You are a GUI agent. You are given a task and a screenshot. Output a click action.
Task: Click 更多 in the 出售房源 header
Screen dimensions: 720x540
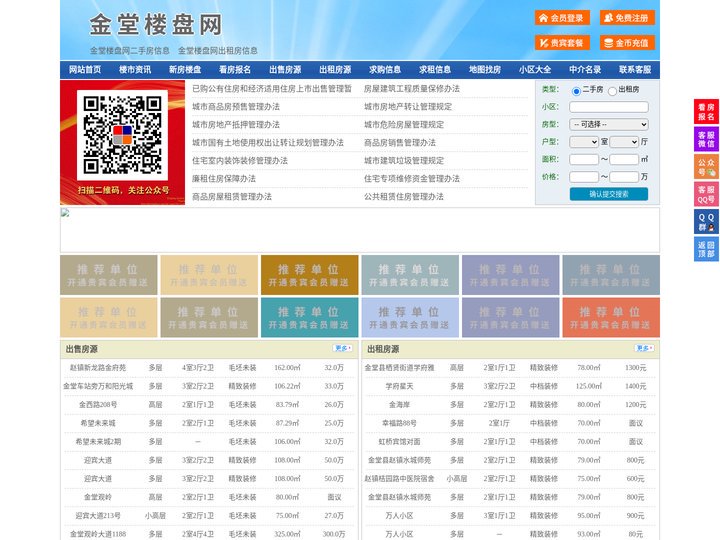(343, 349)
